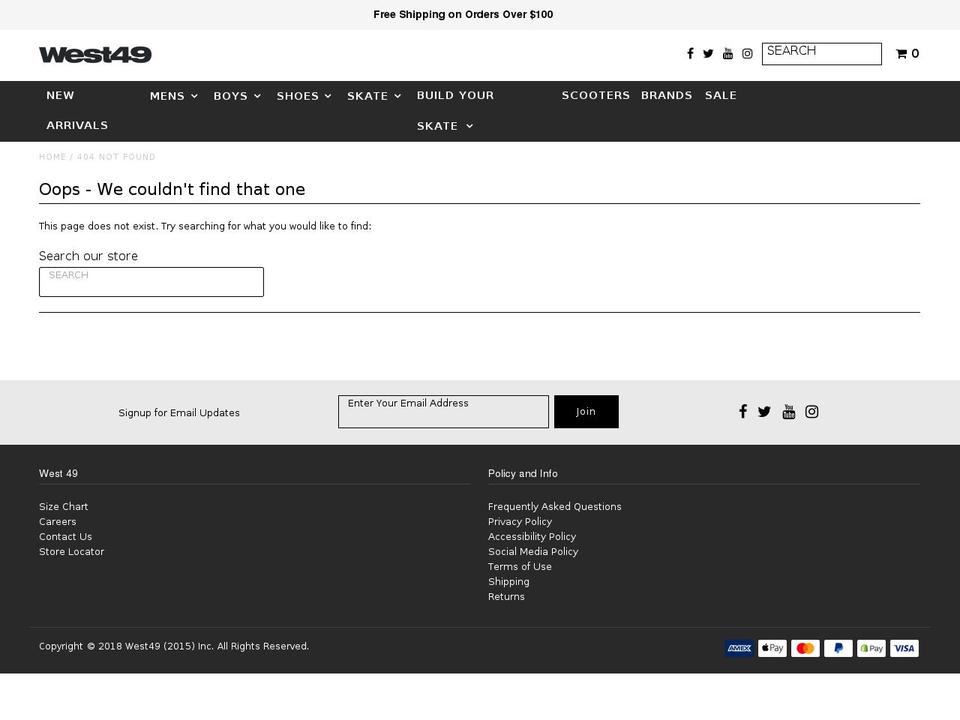Open the Accessibility Policy link
The width and height of the screenshot is (960, 720).
(x=532, y=536)
